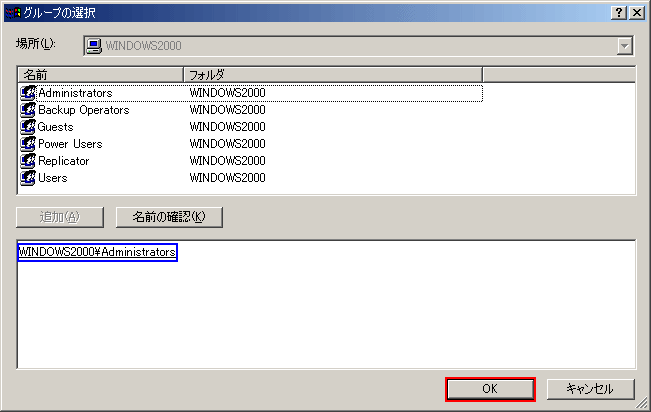The image size is (651, 412).
Task: Select the Power Users row name
Action: tap(70, 144)
